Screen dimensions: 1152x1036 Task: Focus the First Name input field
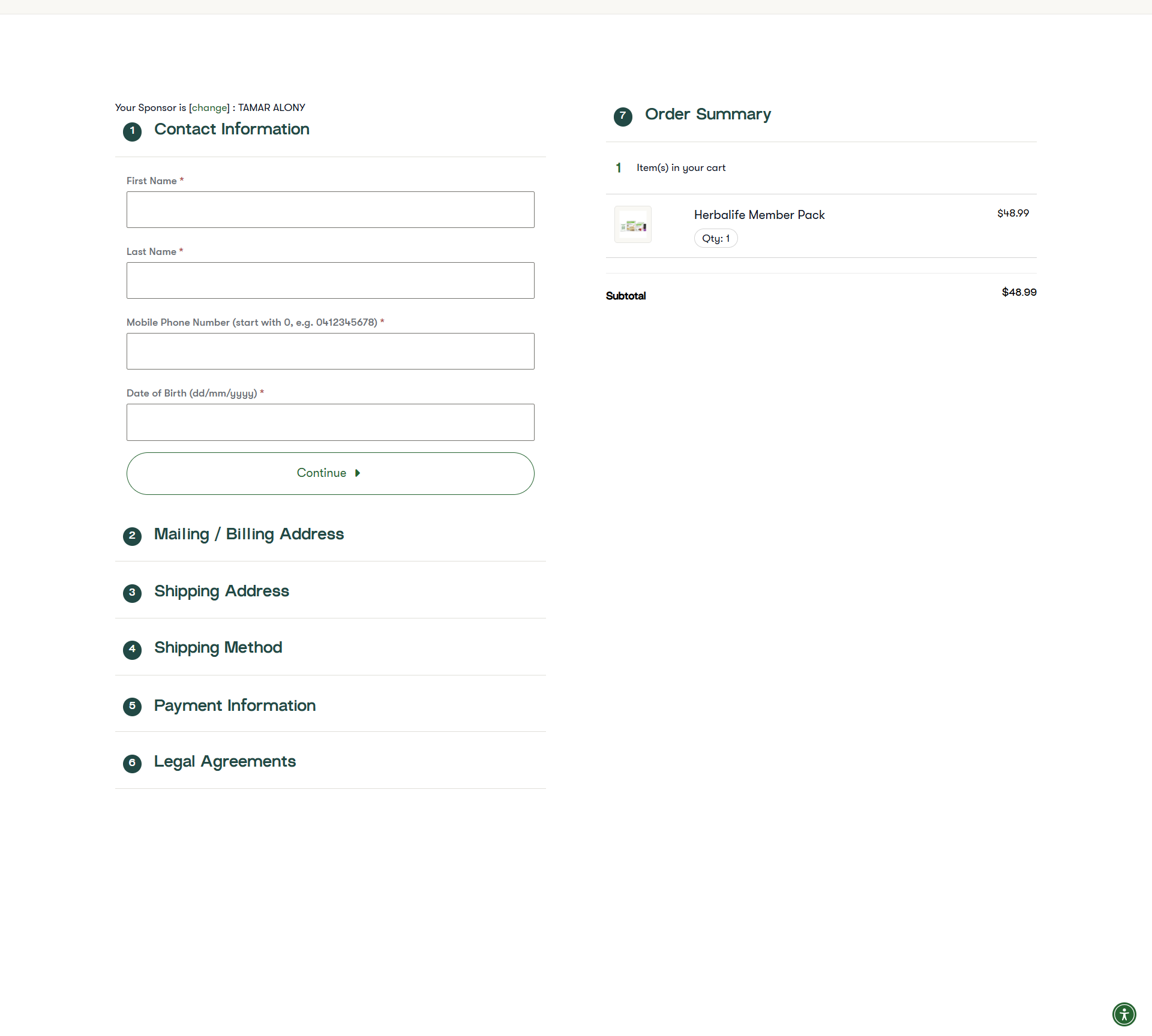[x=331, y=209]
